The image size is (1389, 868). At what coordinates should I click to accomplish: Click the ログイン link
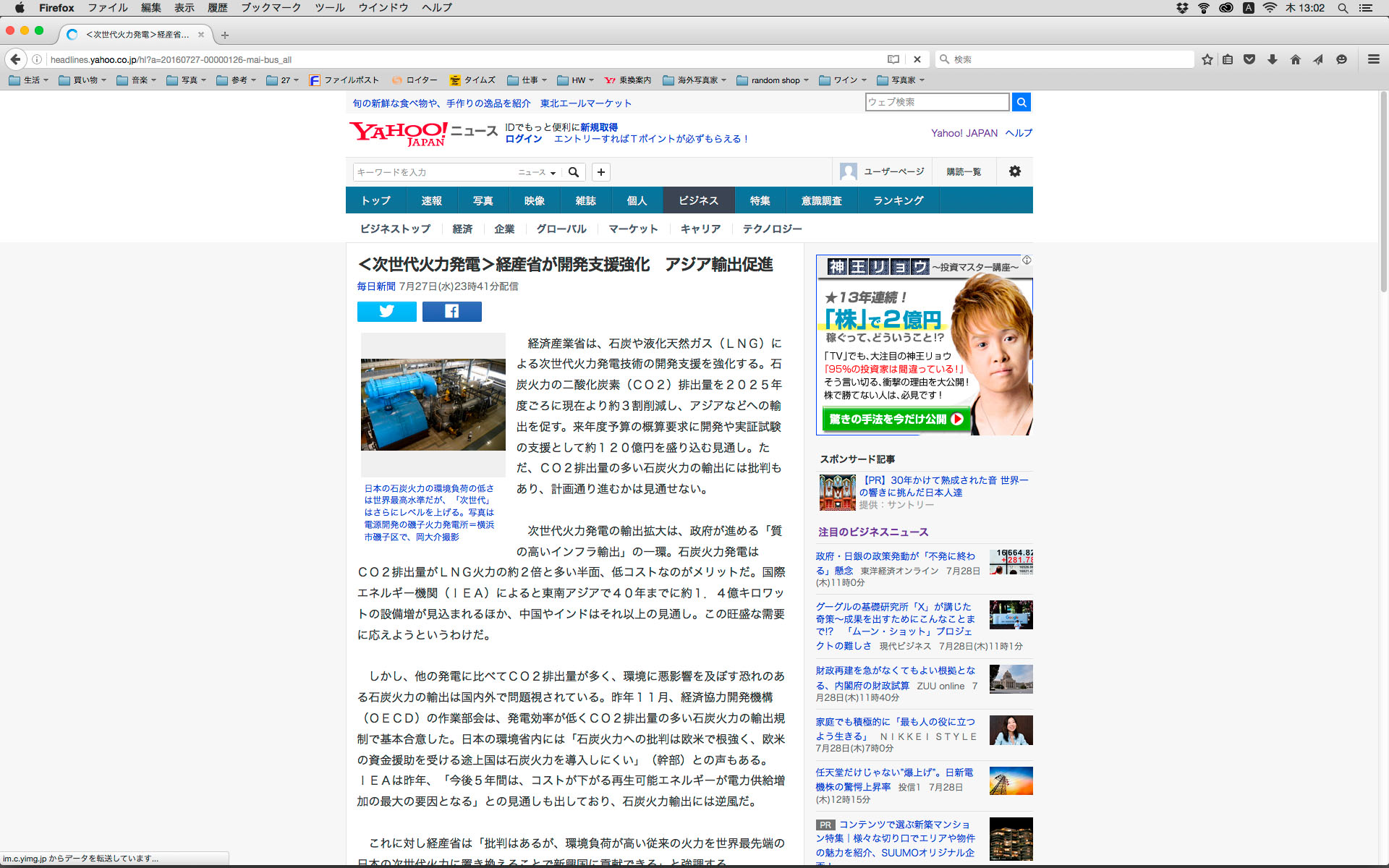[523, 139]
